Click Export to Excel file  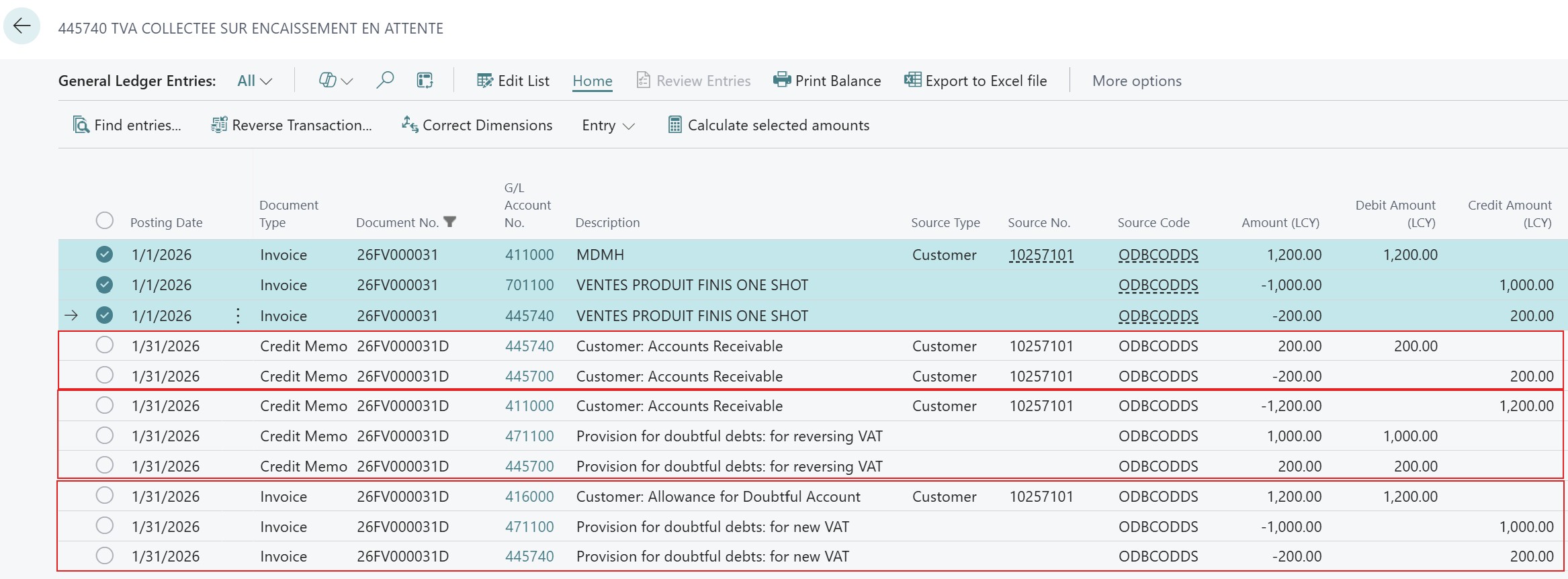coord(975,81)
